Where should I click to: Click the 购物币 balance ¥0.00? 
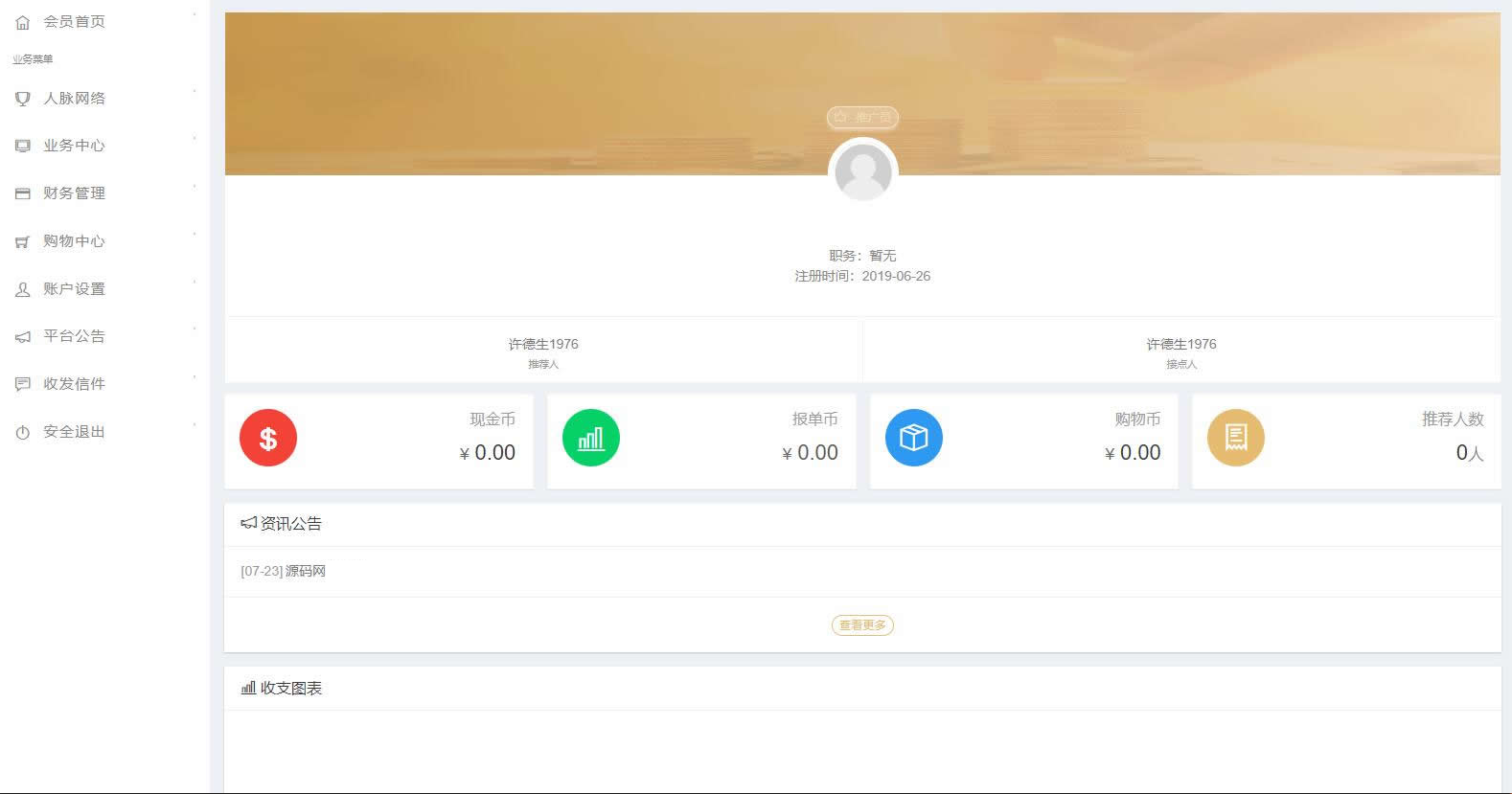[1133, 452]
